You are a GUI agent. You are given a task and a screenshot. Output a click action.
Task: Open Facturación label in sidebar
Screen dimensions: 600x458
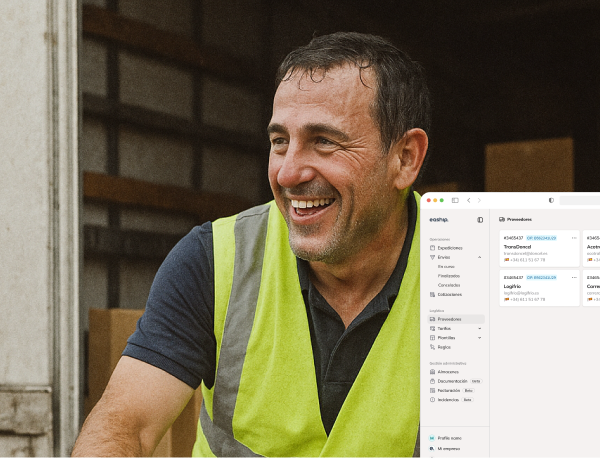point(449,391)
